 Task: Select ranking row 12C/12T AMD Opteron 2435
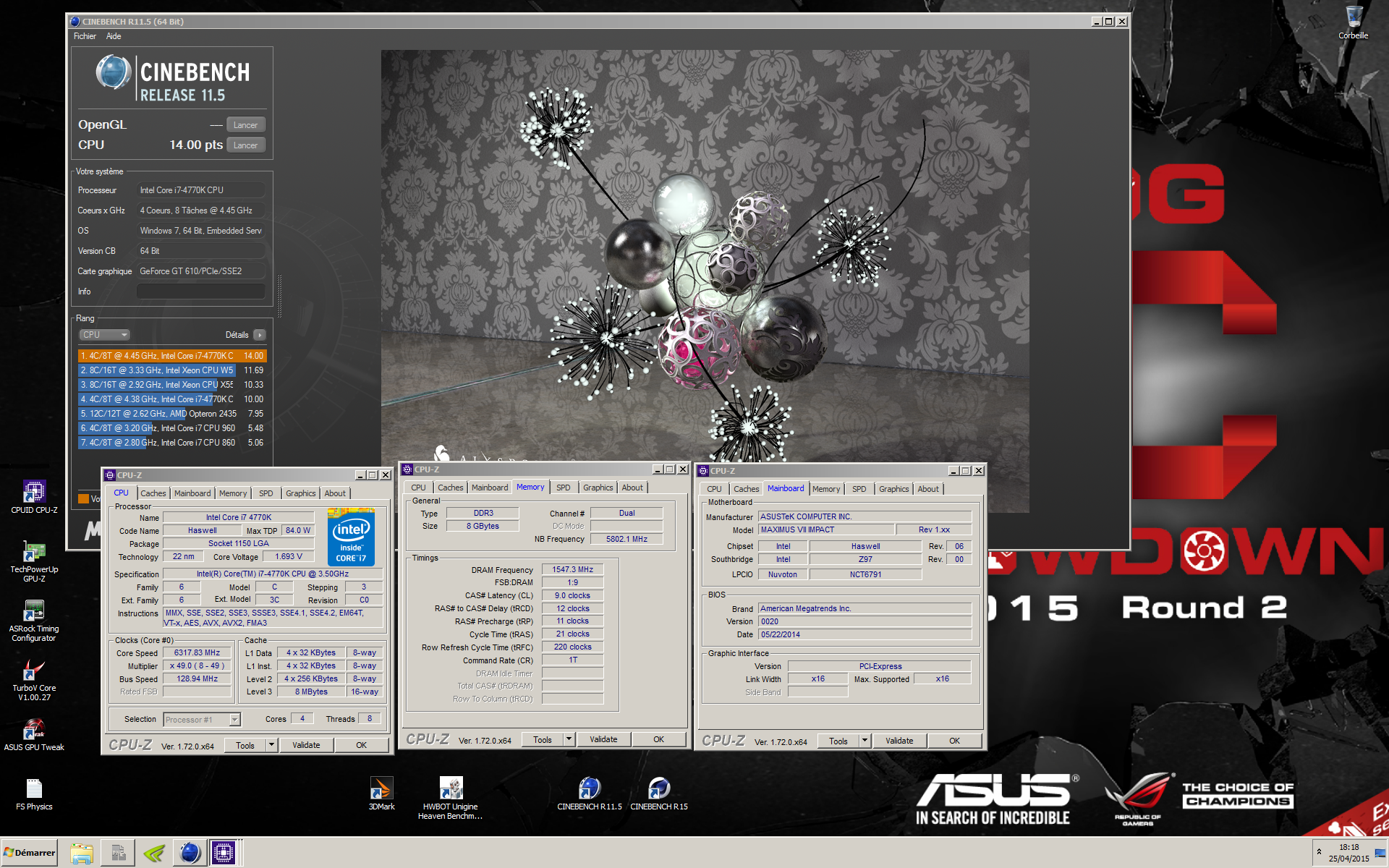(172, 414)
